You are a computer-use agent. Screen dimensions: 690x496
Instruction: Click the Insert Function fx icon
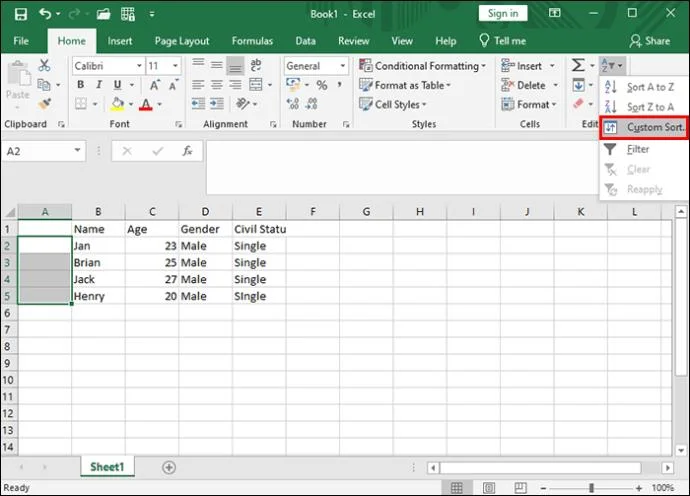(187, 151)
